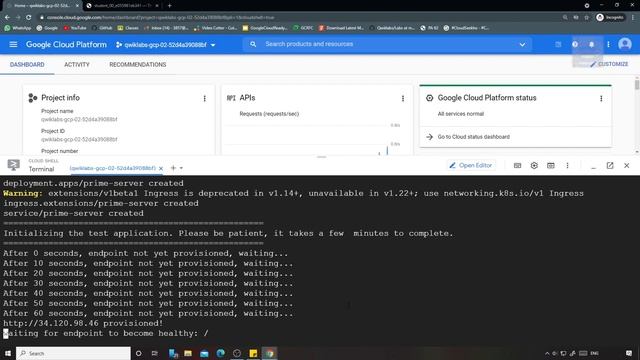Image resolution: width=640 pixels, height=360 pixels.
Task: Click the browser address bar URL
Action: point(160,18)
